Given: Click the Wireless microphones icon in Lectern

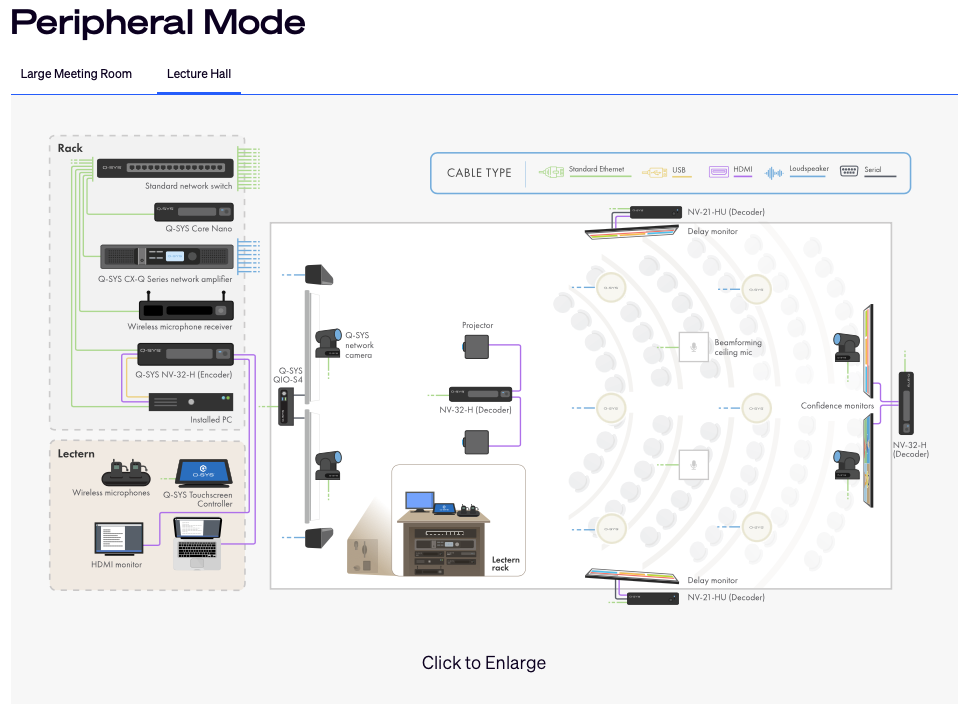Looking at the screenshot, I should 126,473.
